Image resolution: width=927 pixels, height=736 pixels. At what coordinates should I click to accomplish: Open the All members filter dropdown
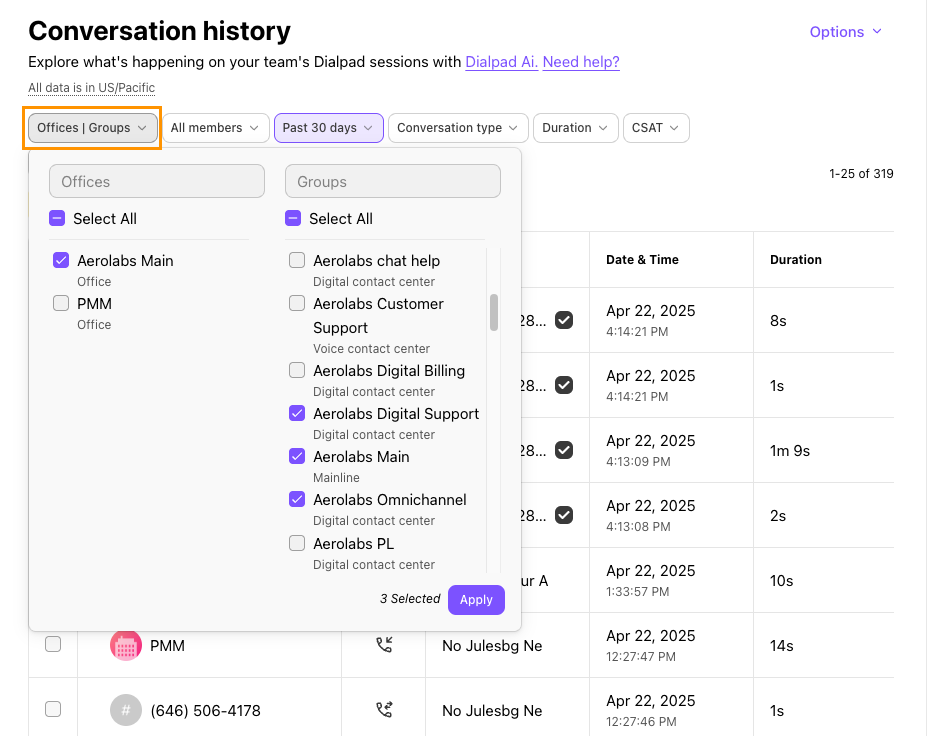[215, 128]
